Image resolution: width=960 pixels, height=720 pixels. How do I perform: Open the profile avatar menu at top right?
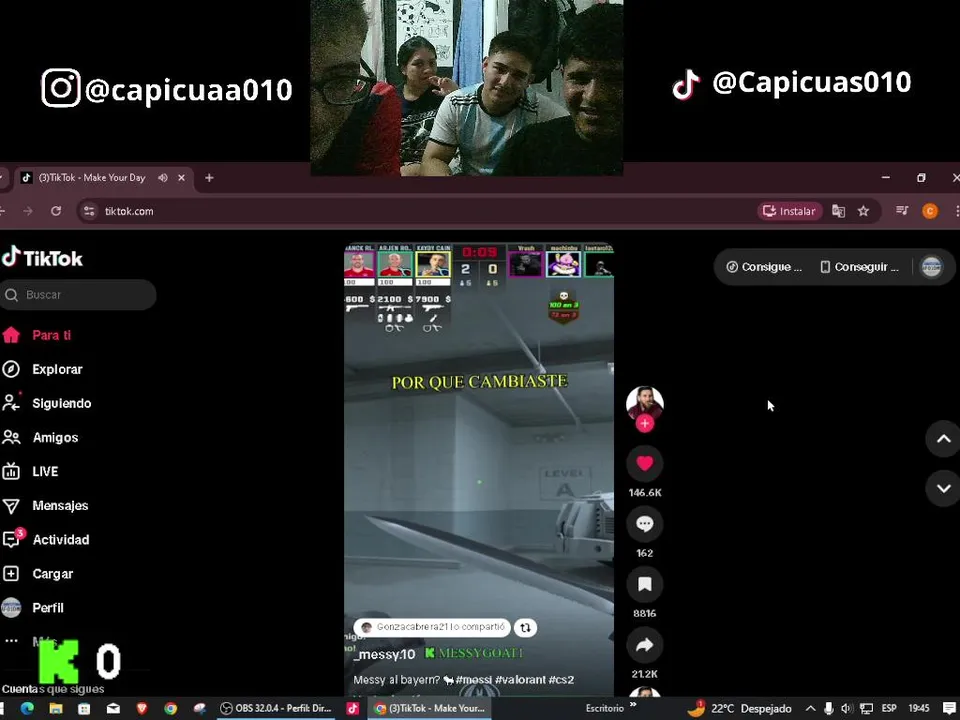pyautogui.click(x=931, y=267)
